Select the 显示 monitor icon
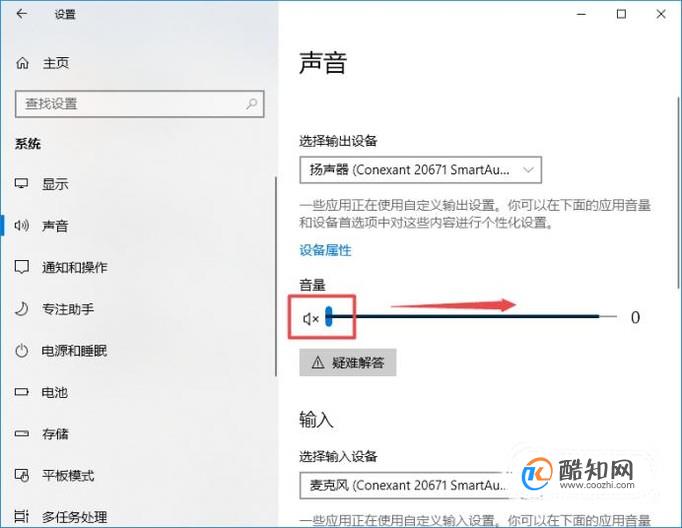 [22, 184]
